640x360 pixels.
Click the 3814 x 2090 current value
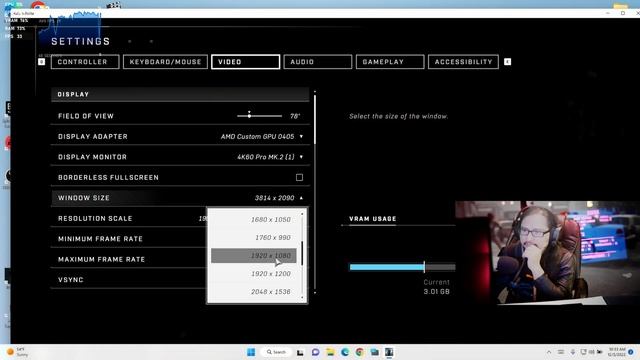pos(274,198)
